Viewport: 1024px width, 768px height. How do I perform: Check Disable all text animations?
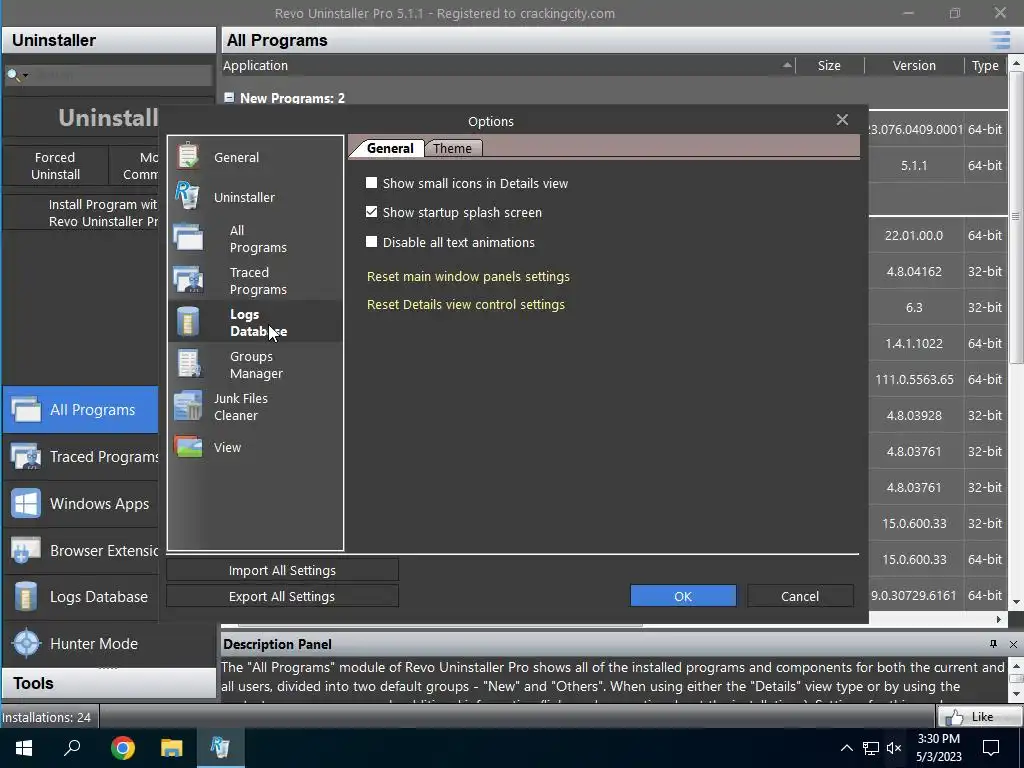click(372, 242)
